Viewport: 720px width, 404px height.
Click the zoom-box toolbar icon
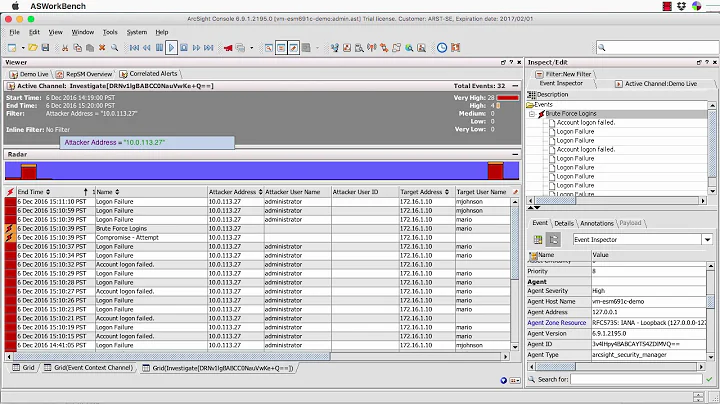[269, 48]
